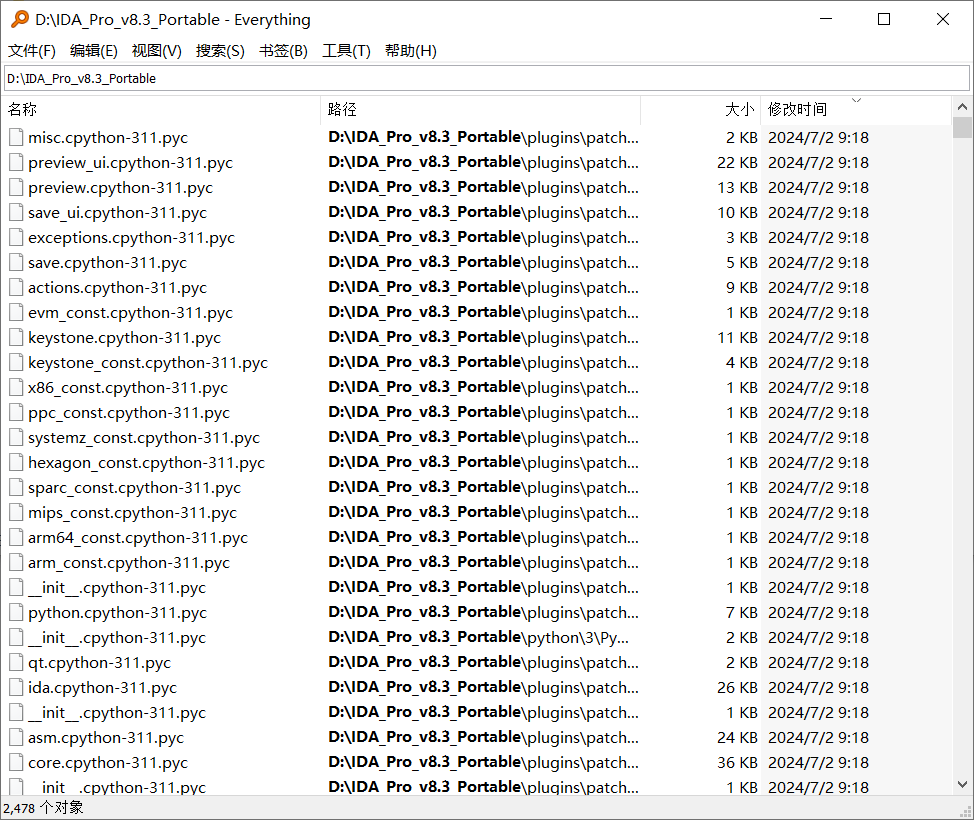Click file icon next to hexagon_const.cpython-311.pyc
The height and width of the screenshot is (820, 974).
click(x=16, y=462)
